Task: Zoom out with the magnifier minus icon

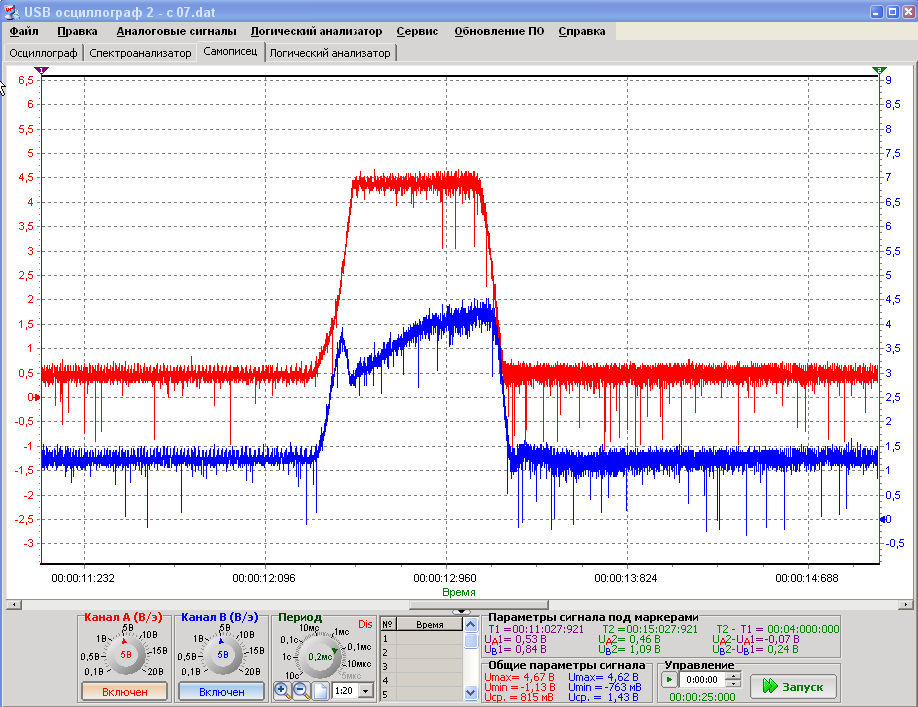Action: pos(301,691)
